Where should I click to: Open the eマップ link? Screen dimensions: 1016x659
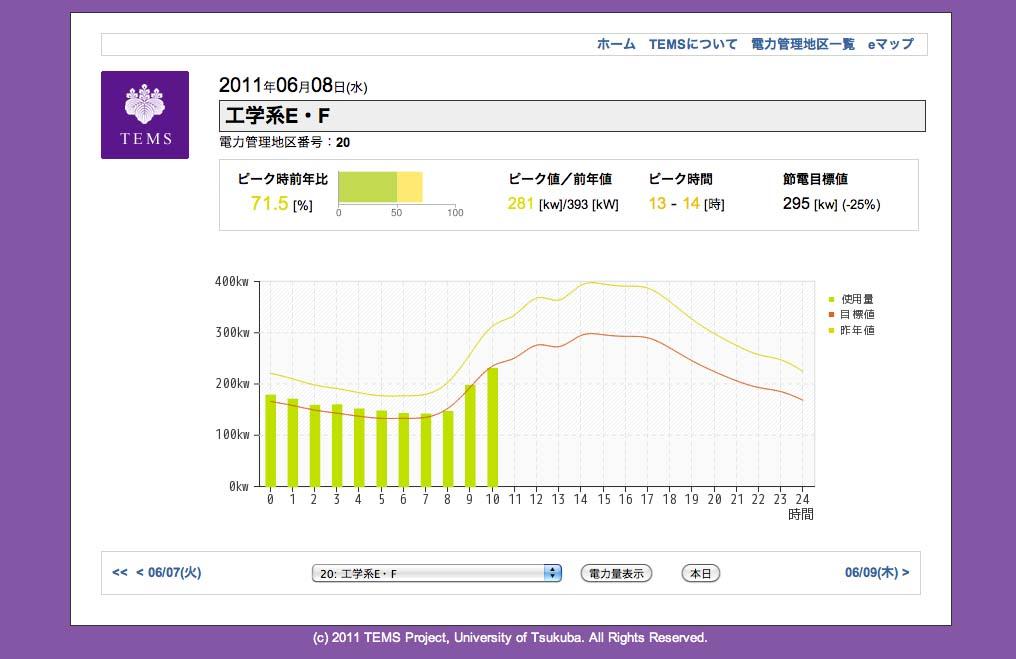pos(890,44)
